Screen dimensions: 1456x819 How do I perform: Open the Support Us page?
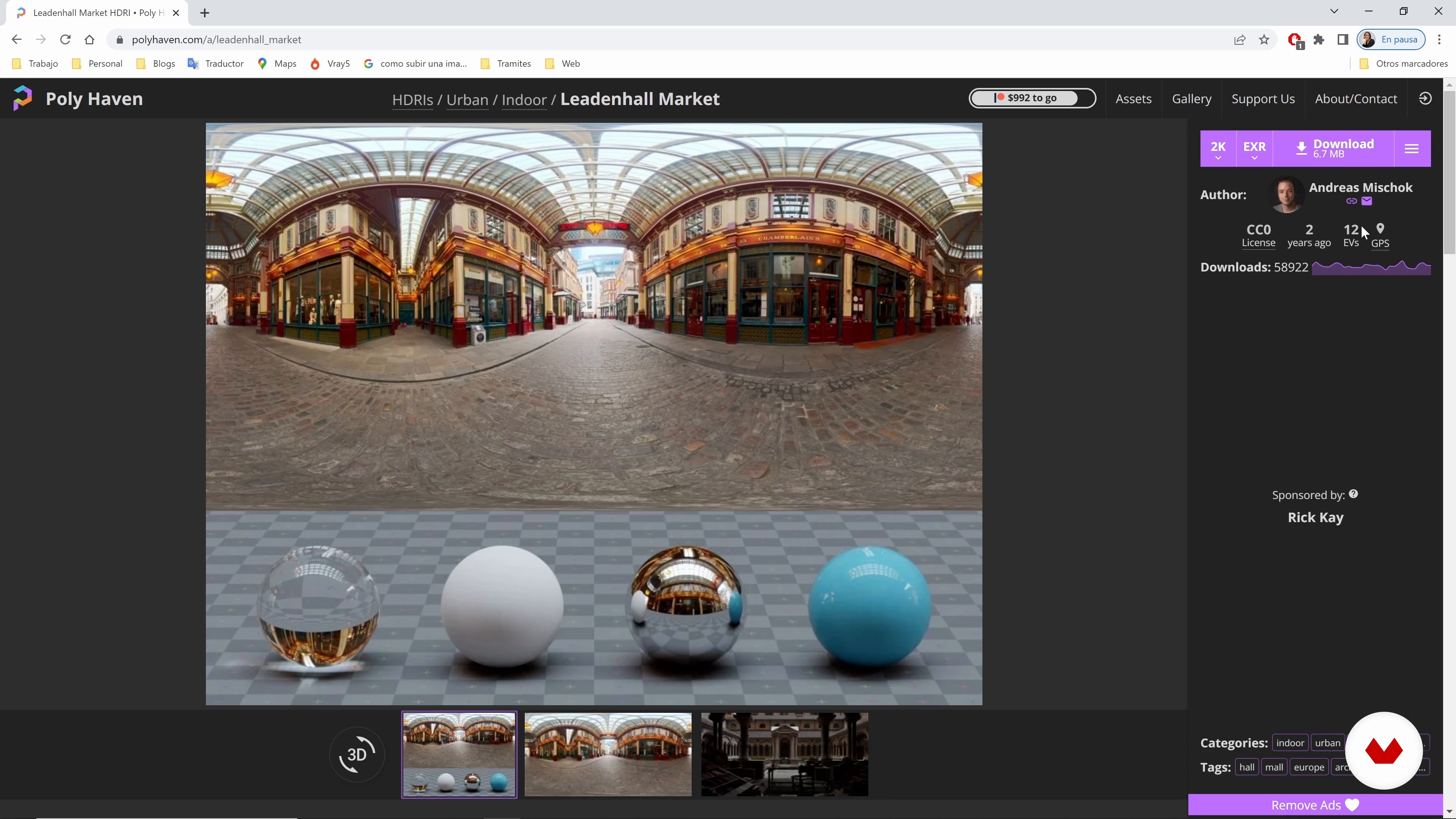(1263, 99)
